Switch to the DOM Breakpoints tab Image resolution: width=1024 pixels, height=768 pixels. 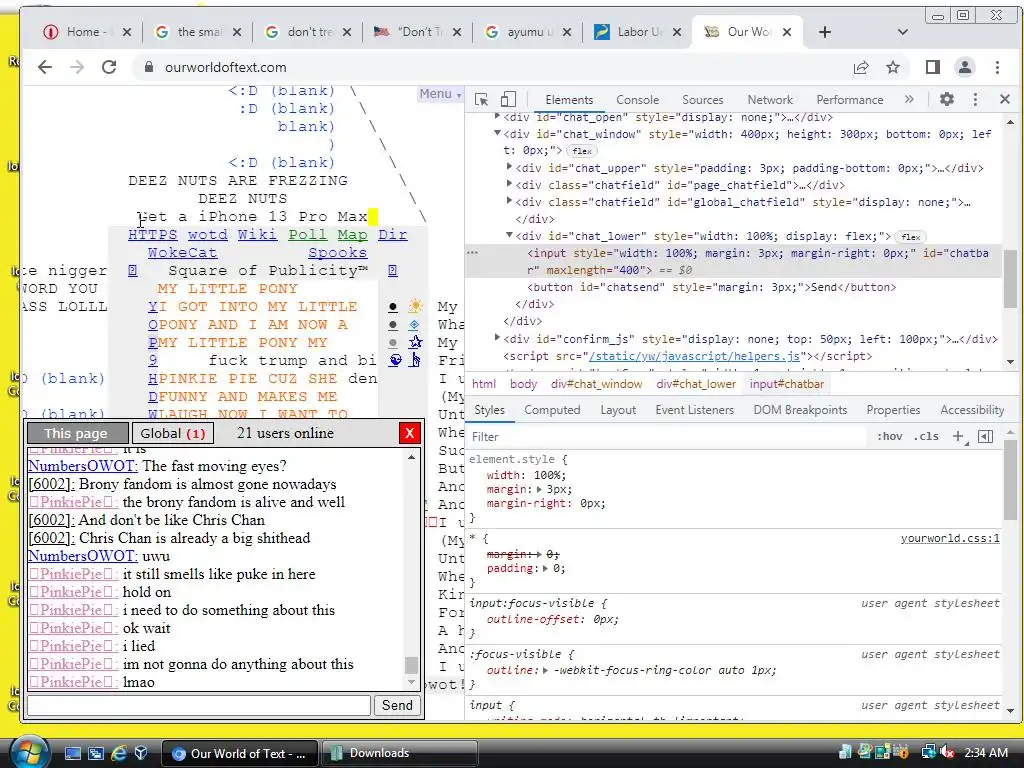coord(800,410)
